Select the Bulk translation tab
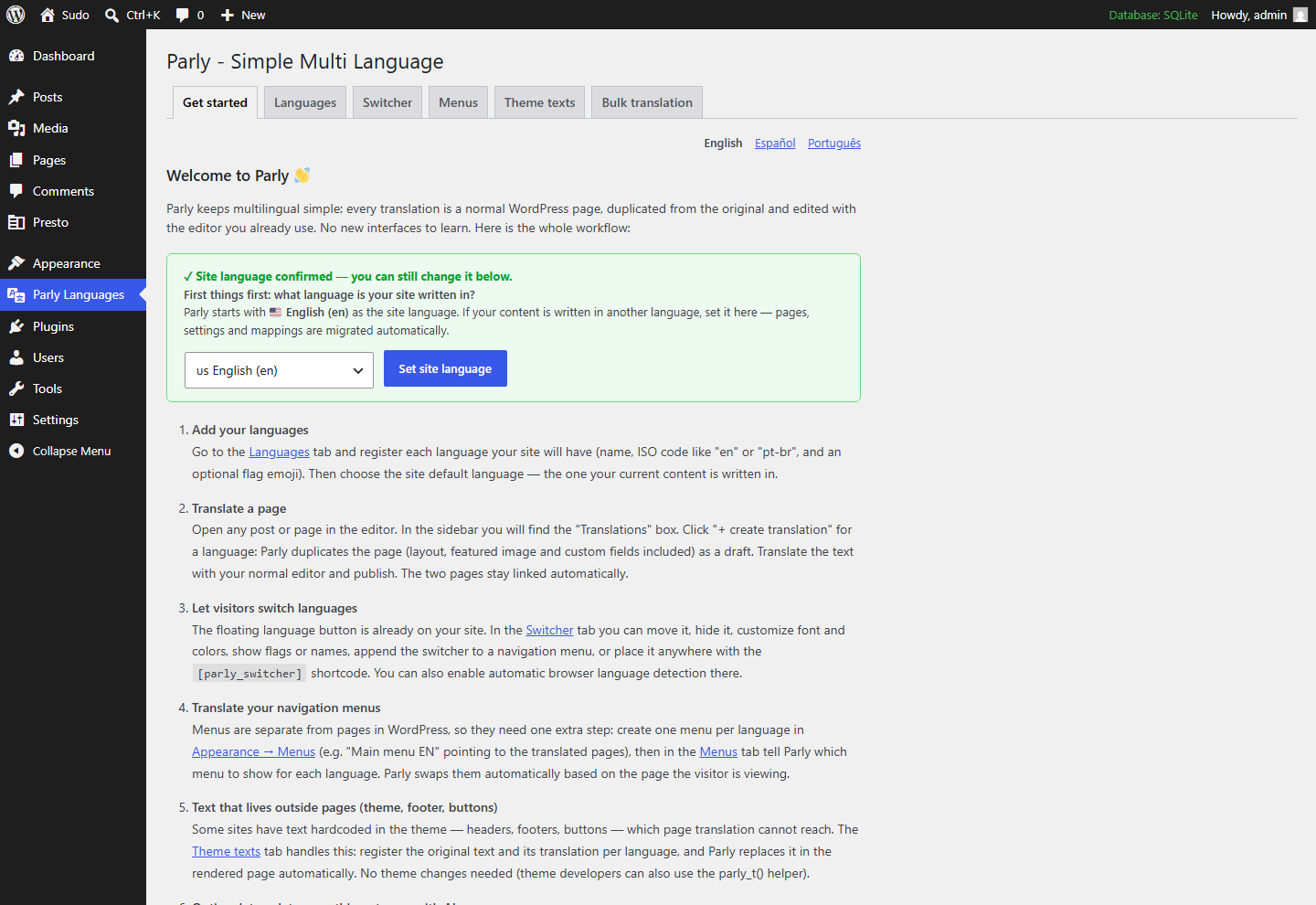The width and height of the screenshot is (1316, 905). [647, 102]
